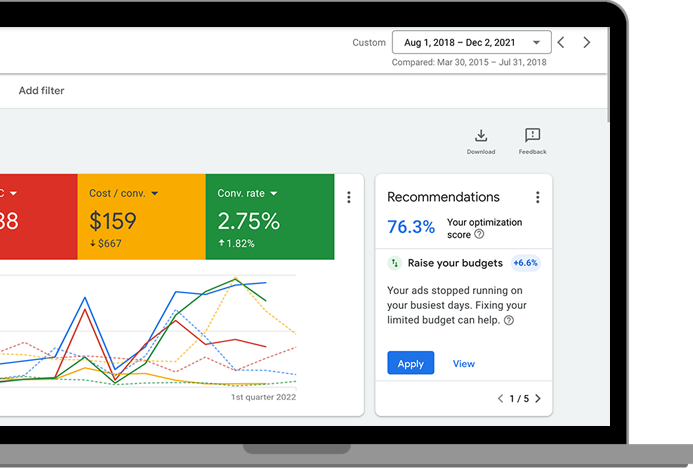The image size is (693, 469).
Task: Open the Feedback icon
Action: pos(532,137)
